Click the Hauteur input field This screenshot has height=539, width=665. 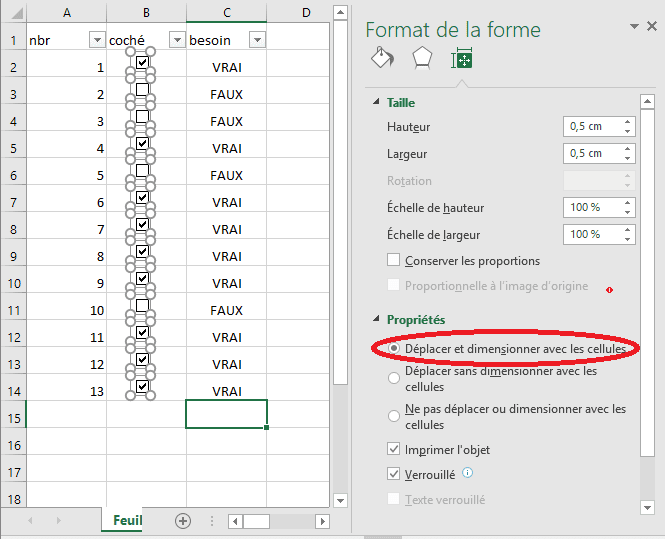click(x=590, y=127)
